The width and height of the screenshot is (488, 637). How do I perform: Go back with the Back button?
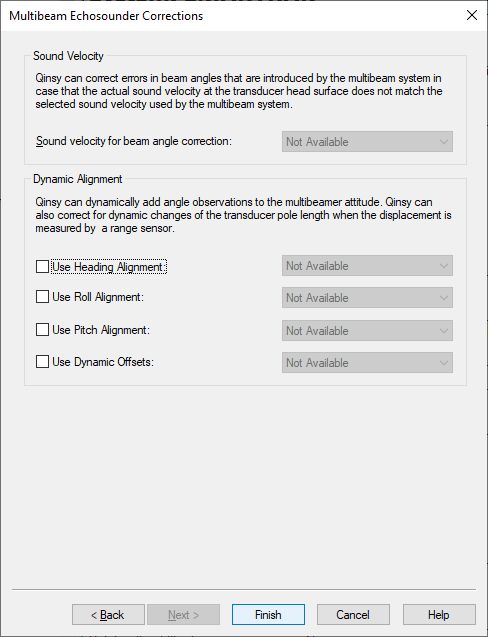(108, 615)
